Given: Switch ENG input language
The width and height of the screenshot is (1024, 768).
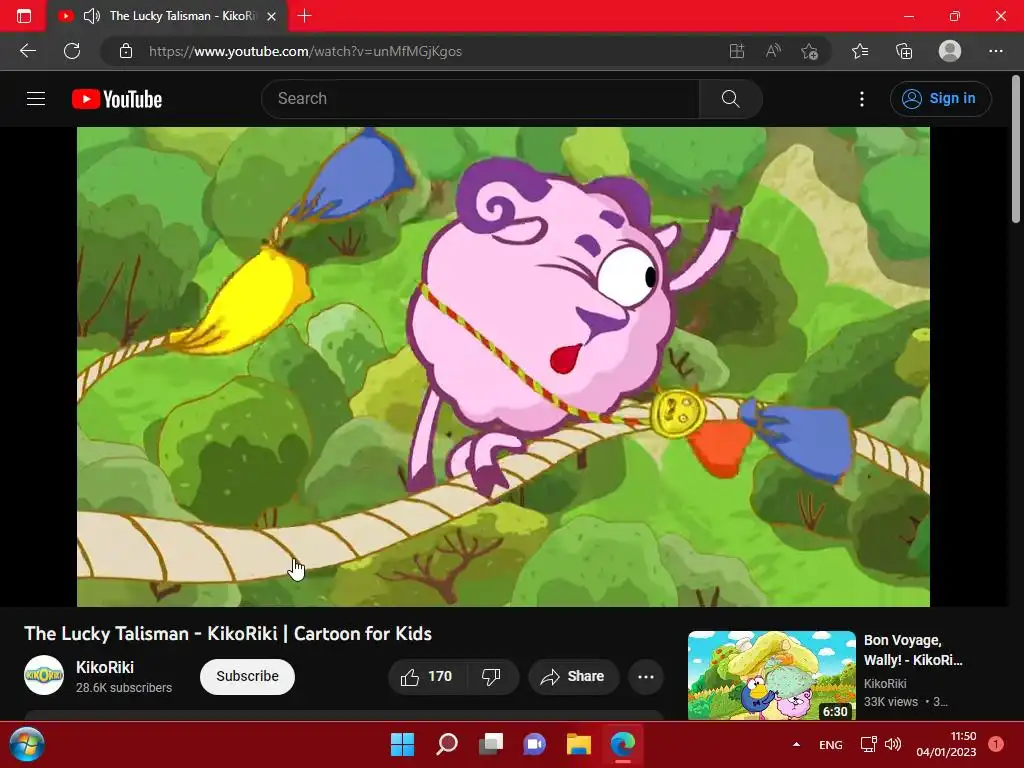Looking at the screenshot, I should (831, 745).
